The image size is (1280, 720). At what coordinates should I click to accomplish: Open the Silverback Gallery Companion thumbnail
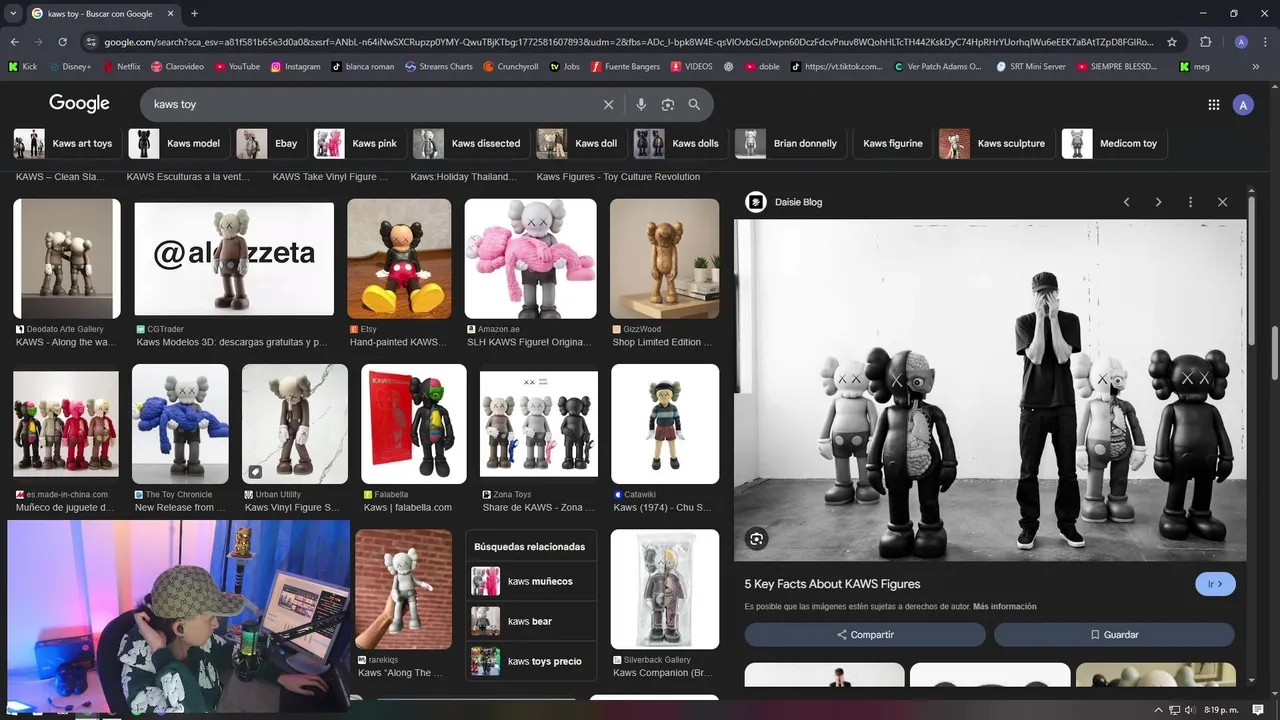[x=665, y=589]
